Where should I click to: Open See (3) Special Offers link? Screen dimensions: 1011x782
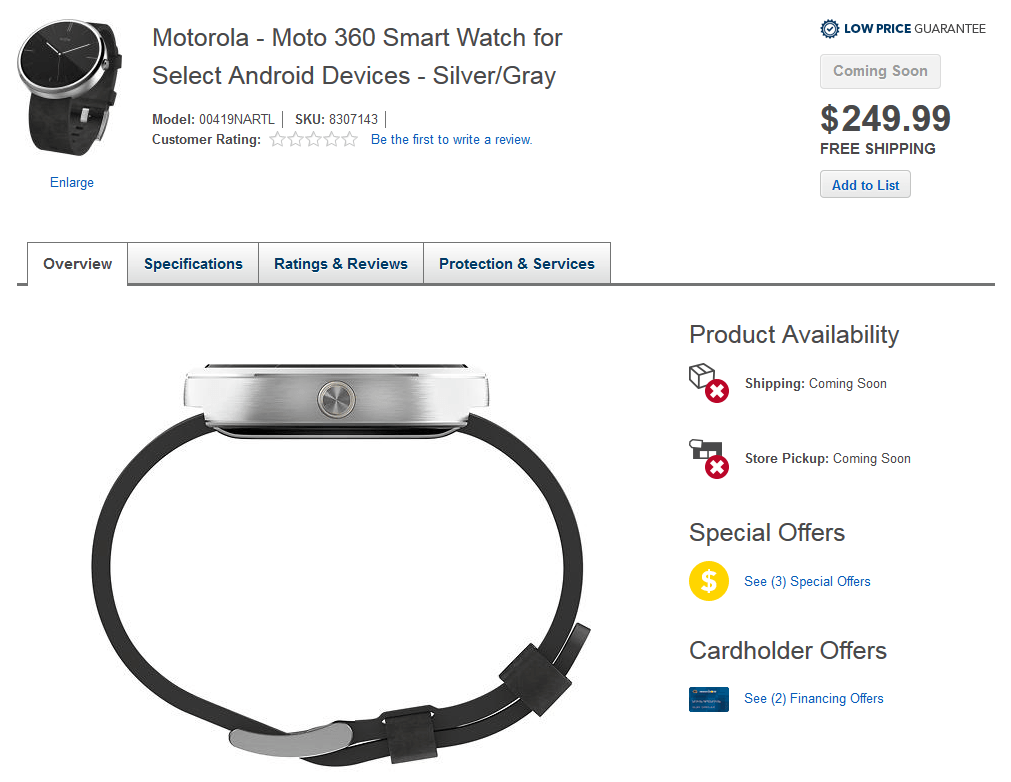pyautogui.click(x=807, y=582)
